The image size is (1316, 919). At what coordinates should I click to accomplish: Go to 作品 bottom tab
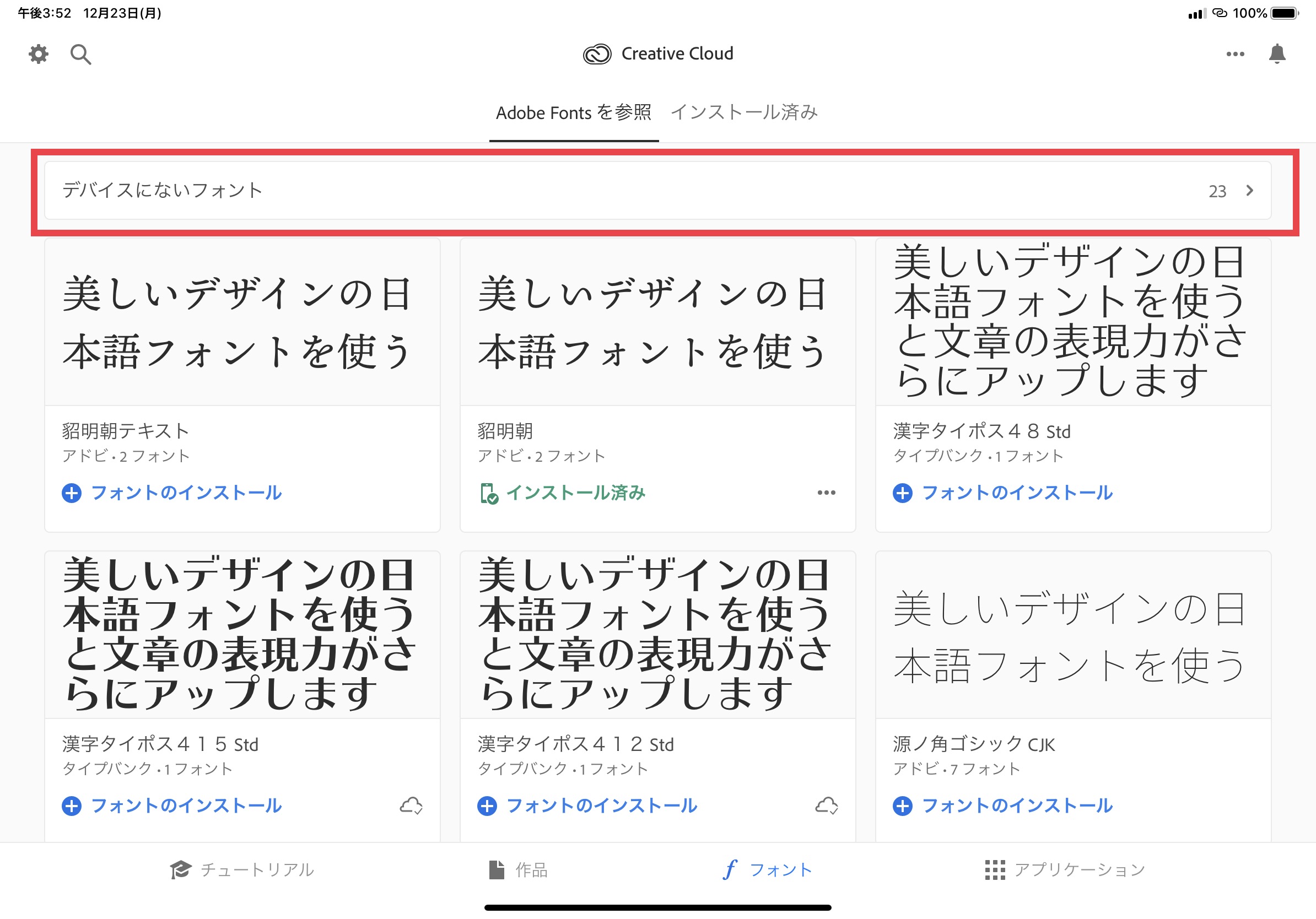pos(518,870)
